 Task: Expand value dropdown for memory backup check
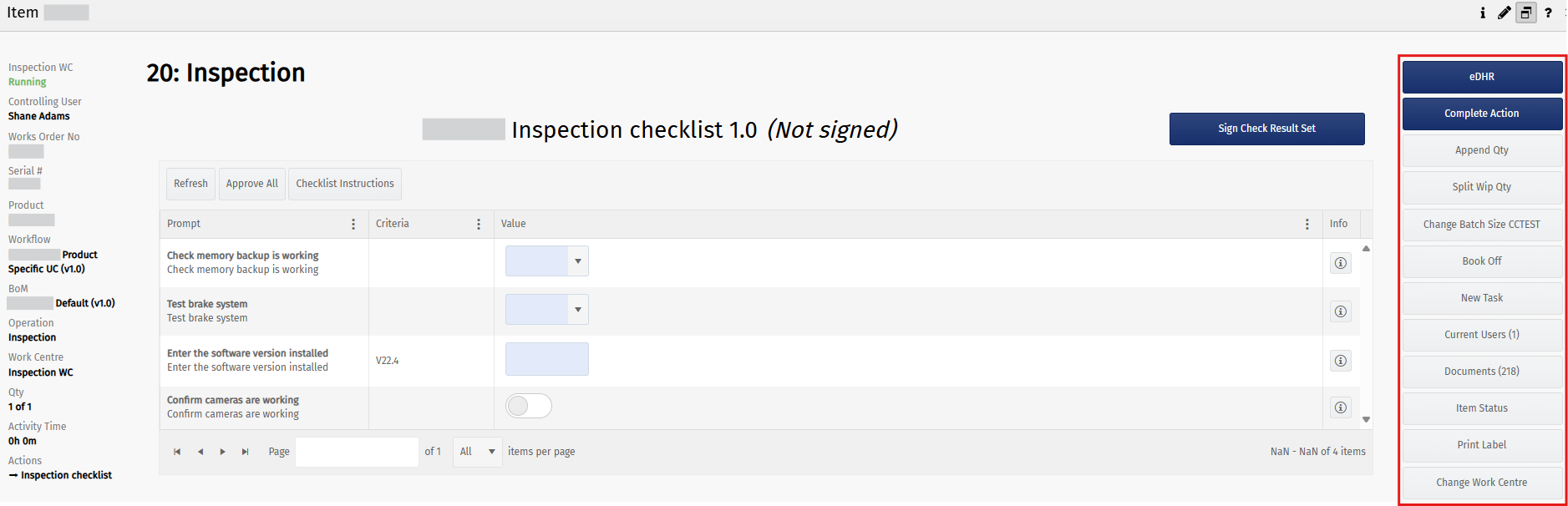(577, 261)
